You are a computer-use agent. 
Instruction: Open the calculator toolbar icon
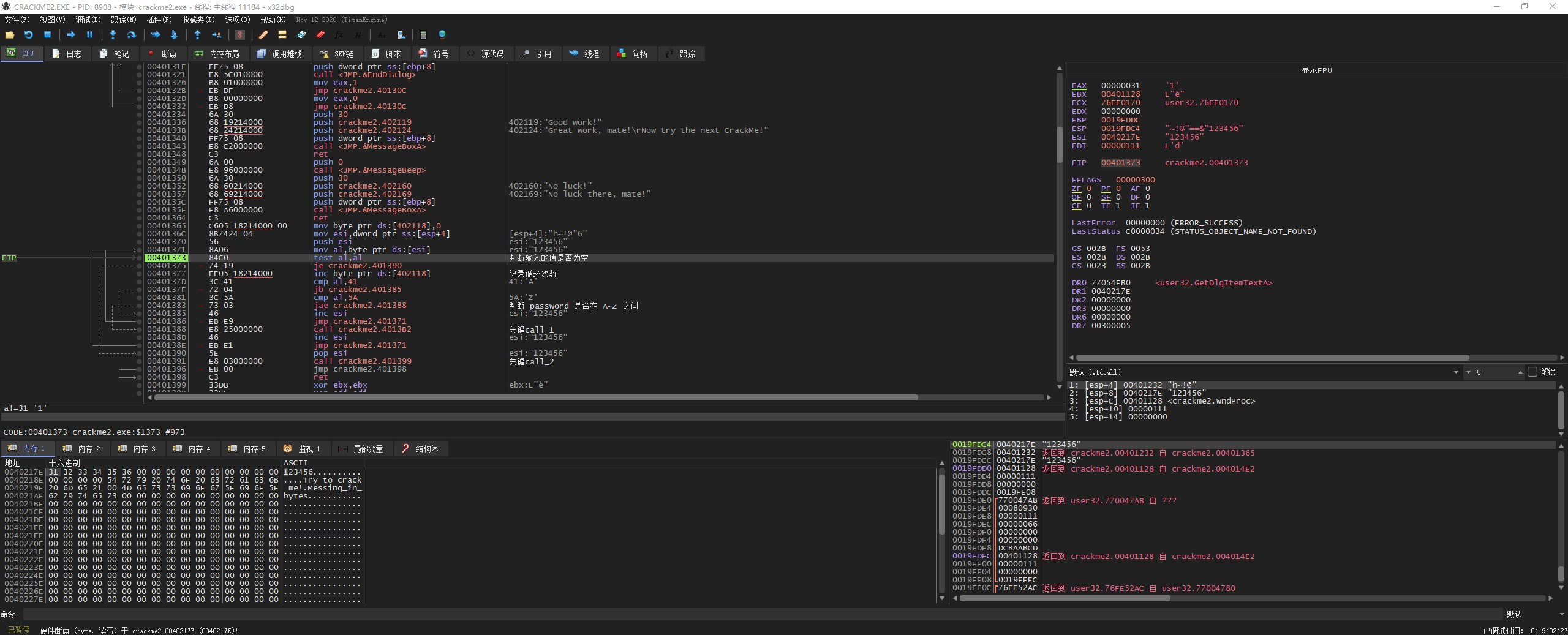click(423, 35)
